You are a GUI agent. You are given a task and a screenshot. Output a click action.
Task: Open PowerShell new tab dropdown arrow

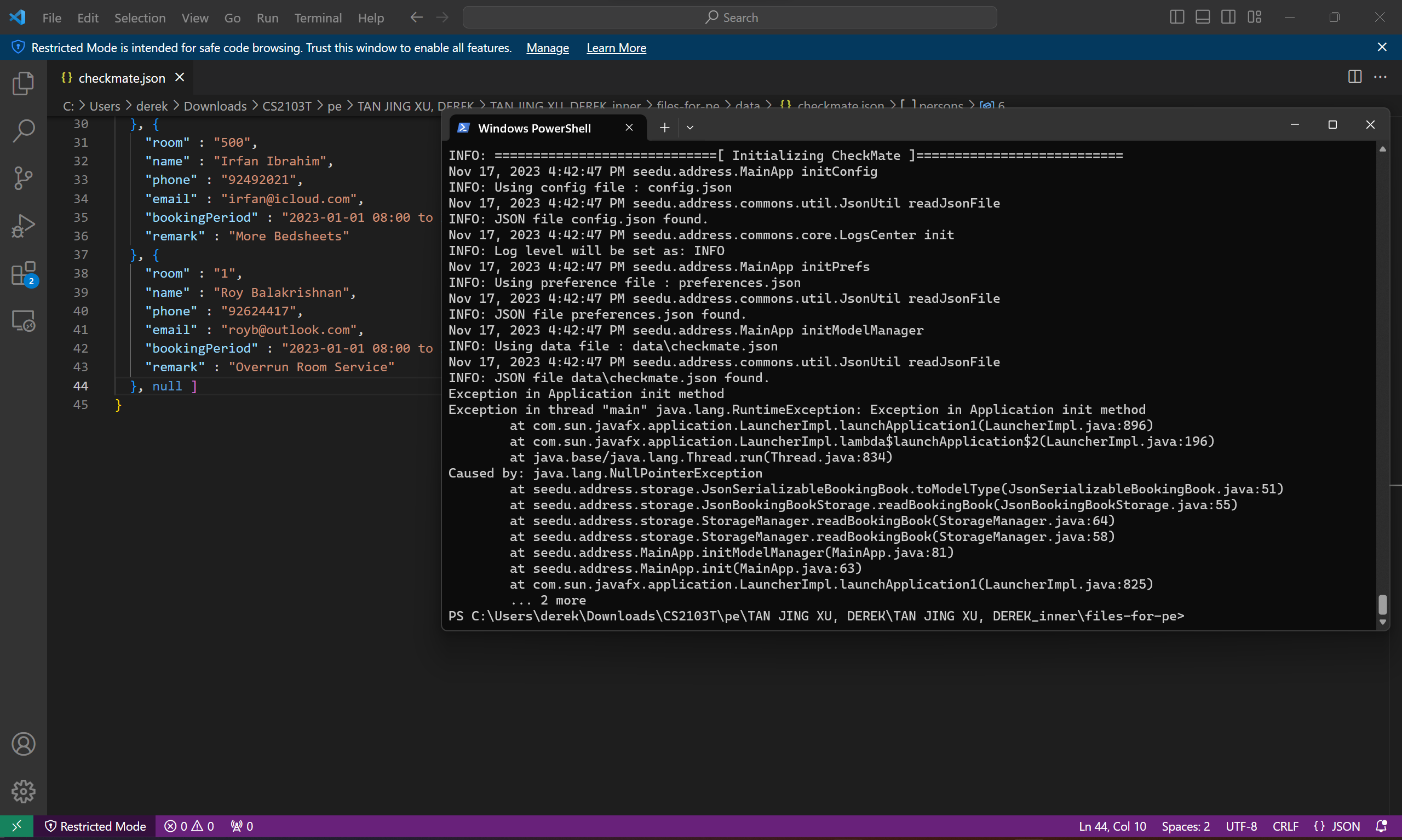coord(690,128)
